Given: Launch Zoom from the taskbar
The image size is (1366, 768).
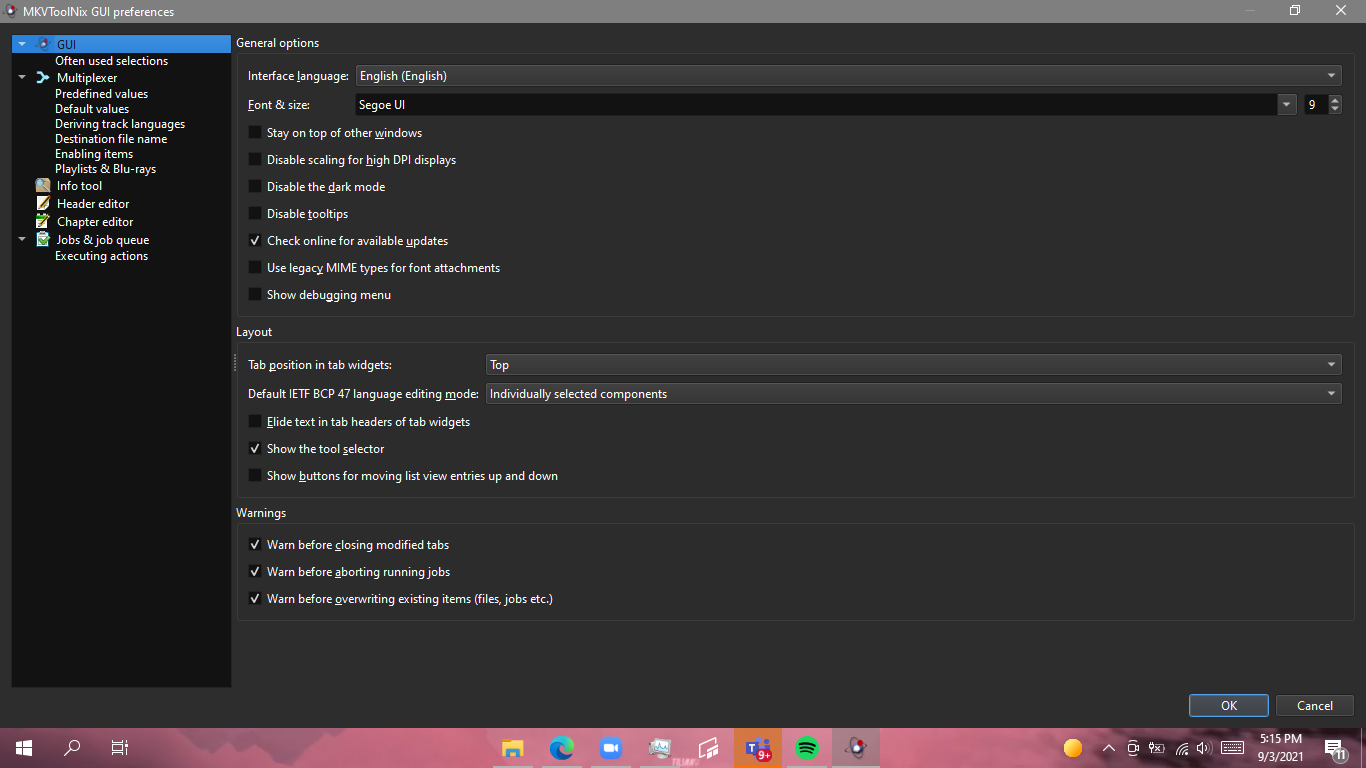Looking at the screenshot, I should point(611,747).
